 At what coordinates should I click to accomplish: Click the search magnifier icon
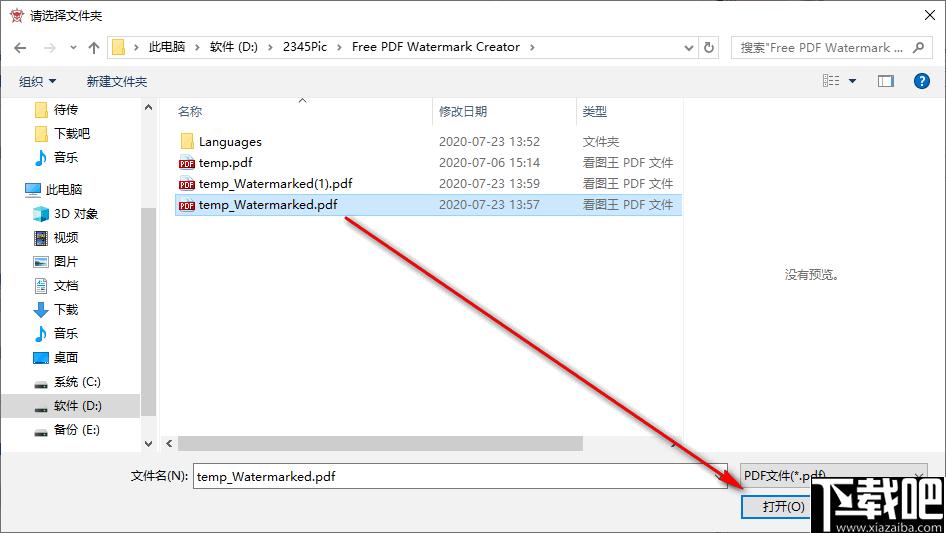point(918,47)
